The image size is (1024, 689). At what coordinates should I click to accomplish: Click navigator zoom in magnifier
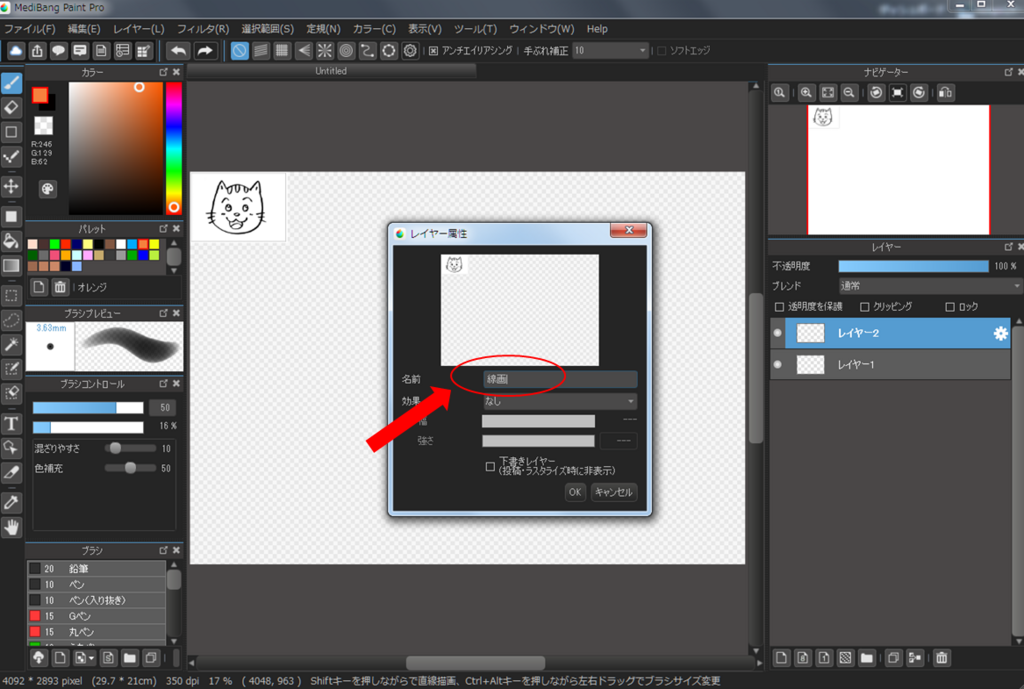pyautogui.click(x=807, y=93)
